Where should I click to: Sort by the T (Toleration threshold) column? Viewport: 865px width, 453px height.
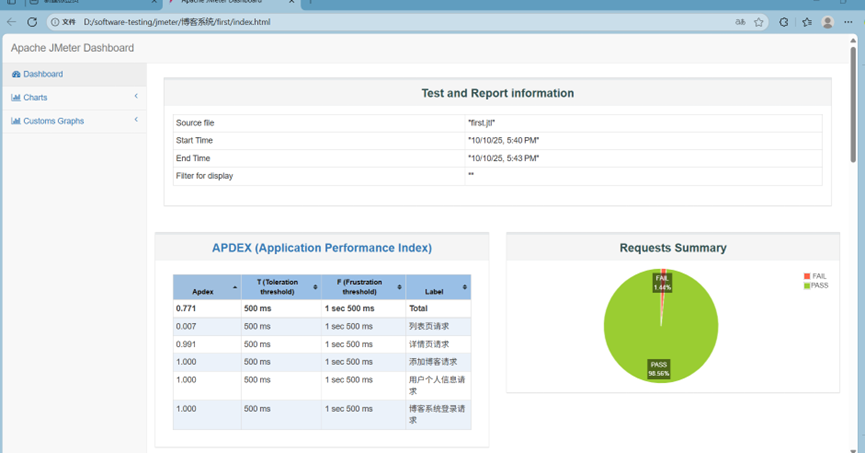coord(281,287)
